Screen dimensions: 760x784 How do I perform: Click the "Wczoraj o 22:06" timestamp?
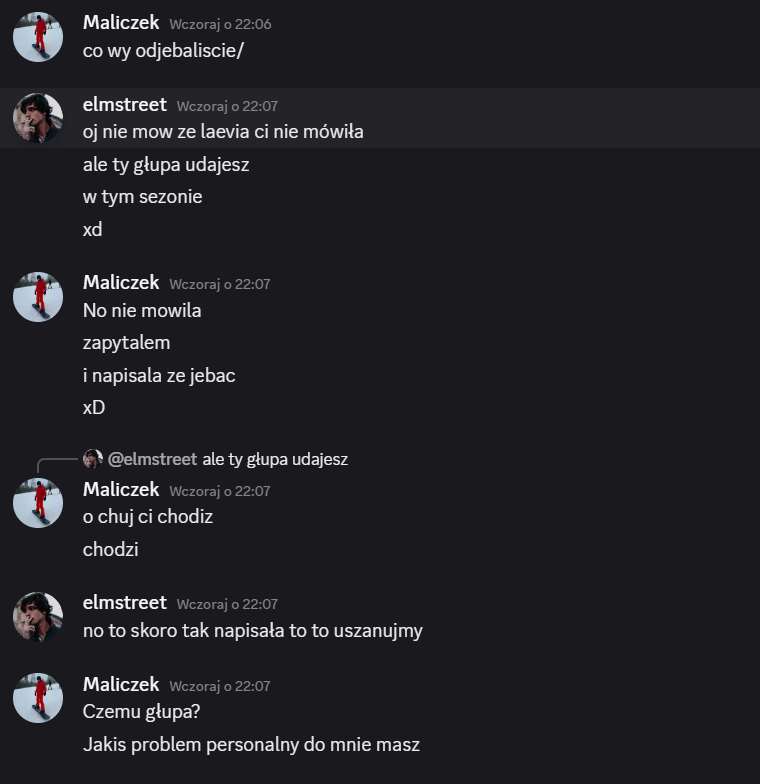[220, 24]
